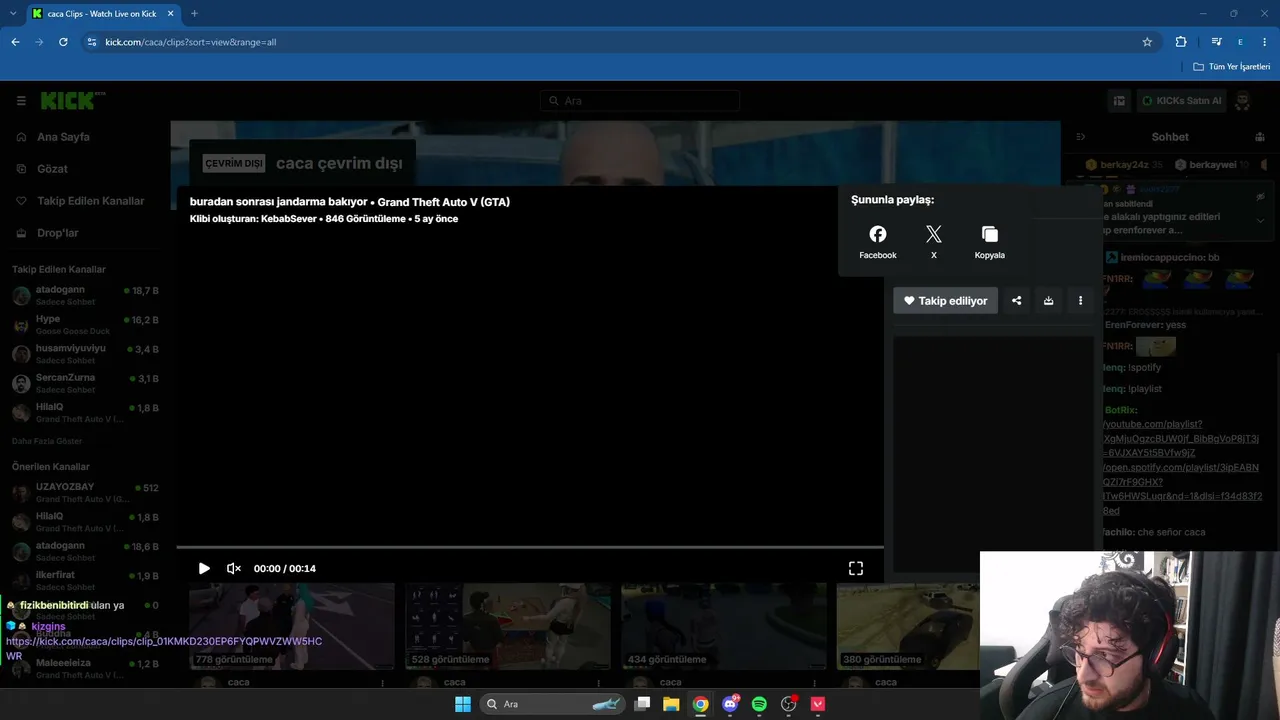Open Drop'lar in the sidebar
Viewport: 1280px width, 720px height.
tap(57, 233)
